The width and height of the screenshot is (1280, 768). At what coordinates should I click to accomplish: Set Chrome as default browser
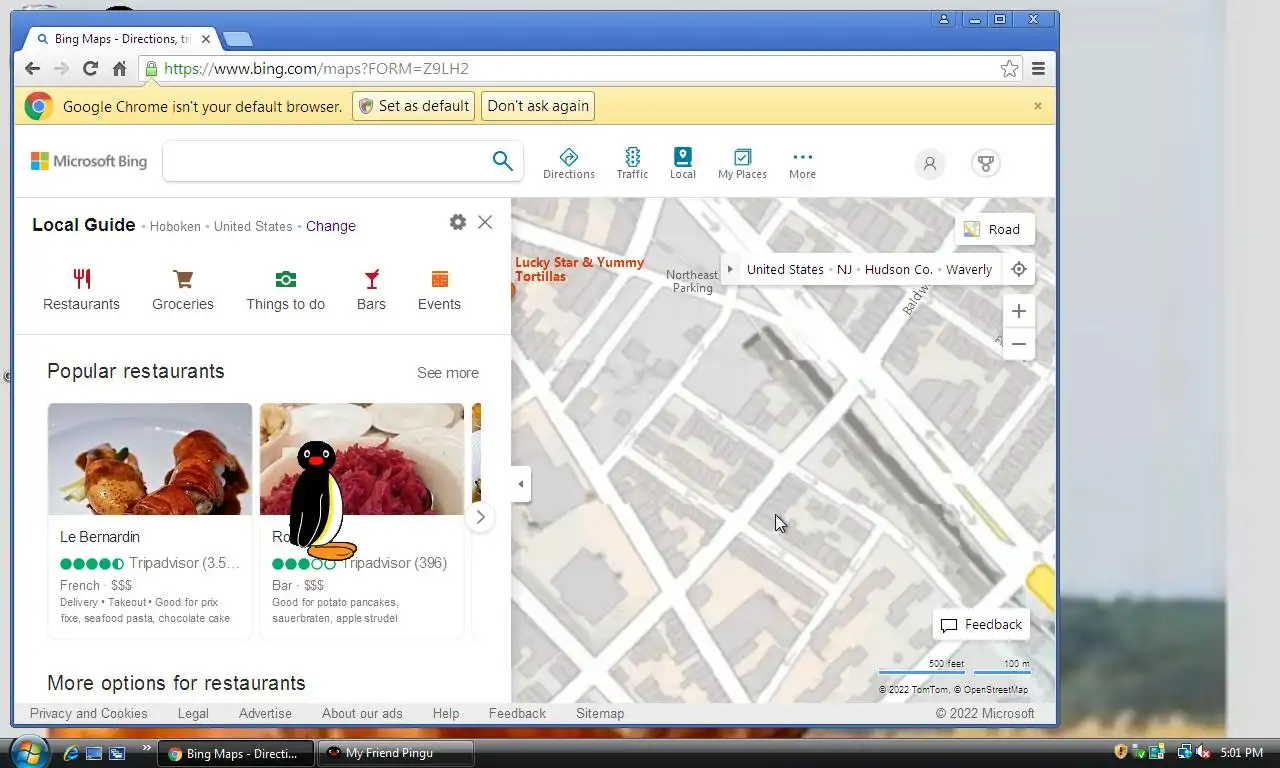[x=413, y=106]
